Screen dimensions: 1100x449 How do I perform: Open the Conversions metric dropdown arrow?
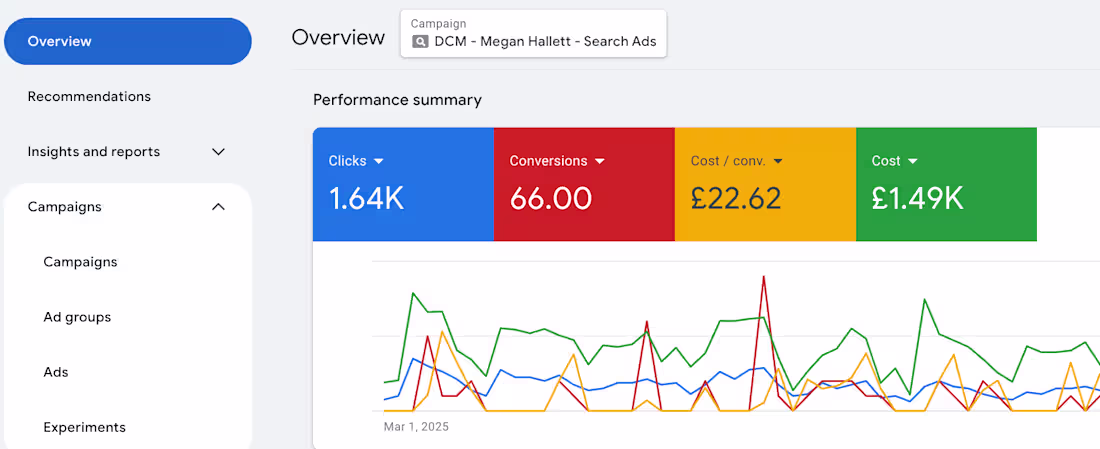click(x=600, y=161)
